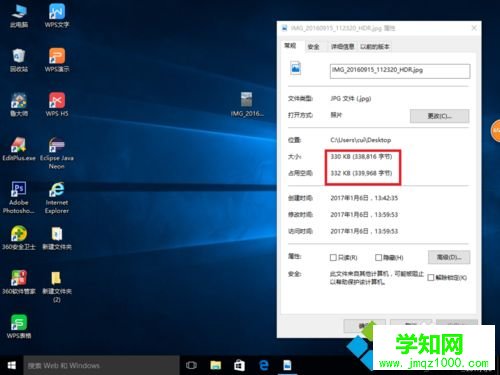Select the 新建文件夹 desktop folder
The height and width of the screenshot is (375, 500).
point(57,238)
